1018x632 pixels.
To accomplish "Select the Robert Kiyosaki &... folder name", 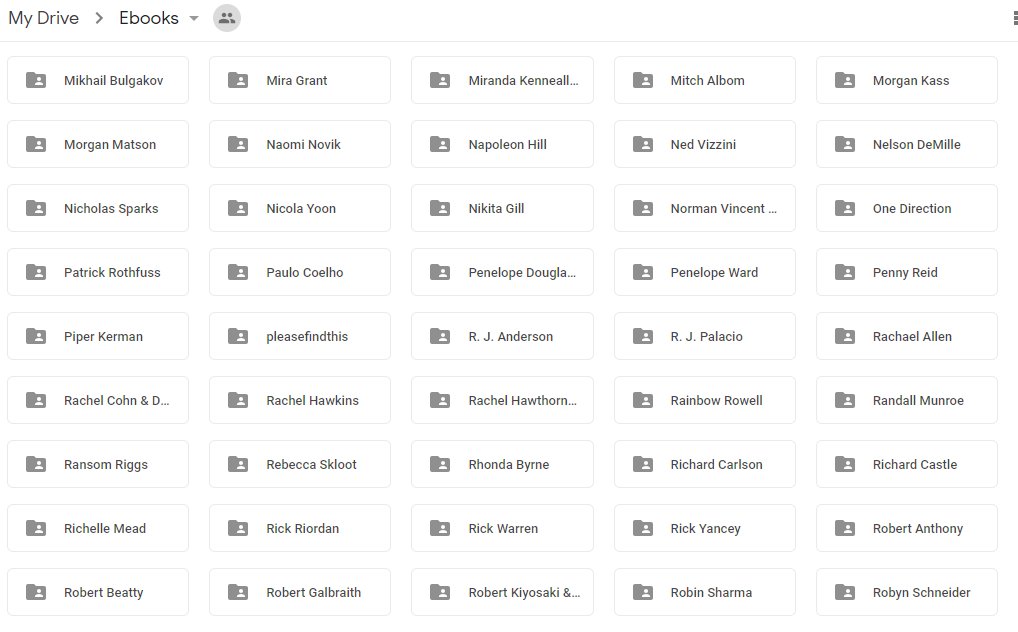I will coord(525,593).
